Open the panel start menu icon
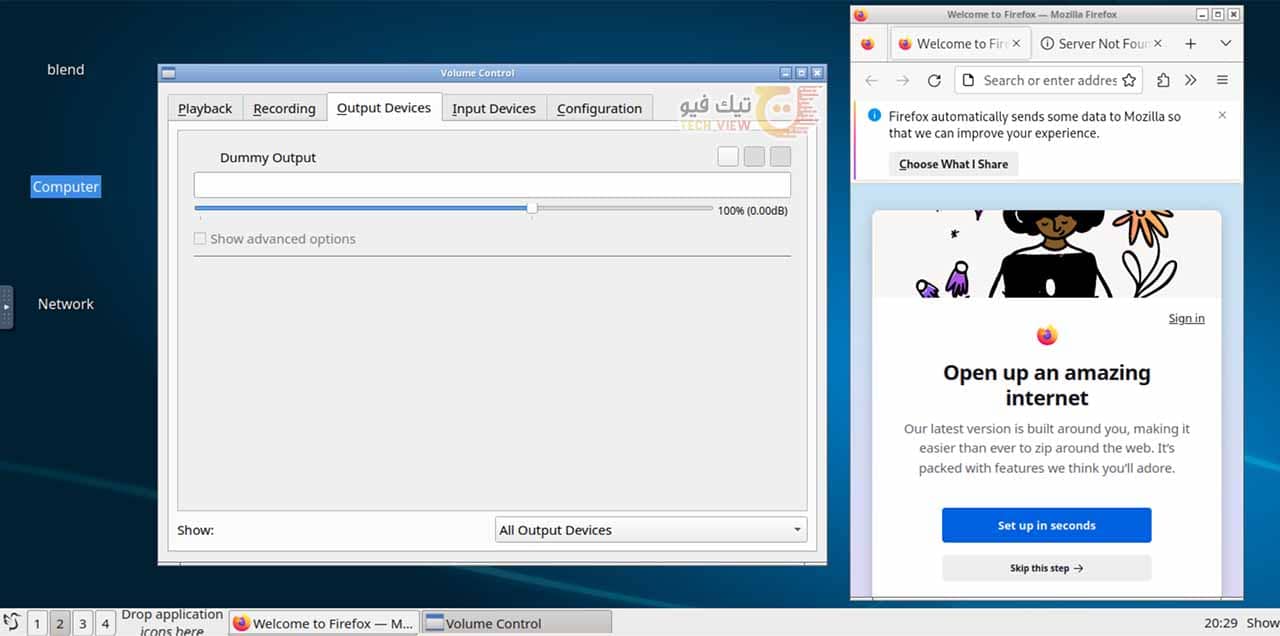 (x=12, y=622)
